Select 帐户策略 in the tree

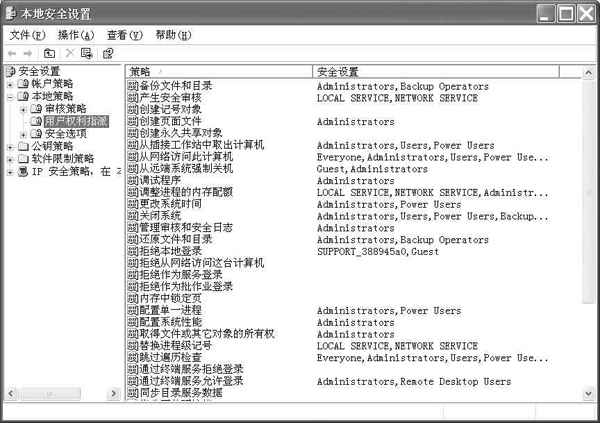tap(52, 84)
